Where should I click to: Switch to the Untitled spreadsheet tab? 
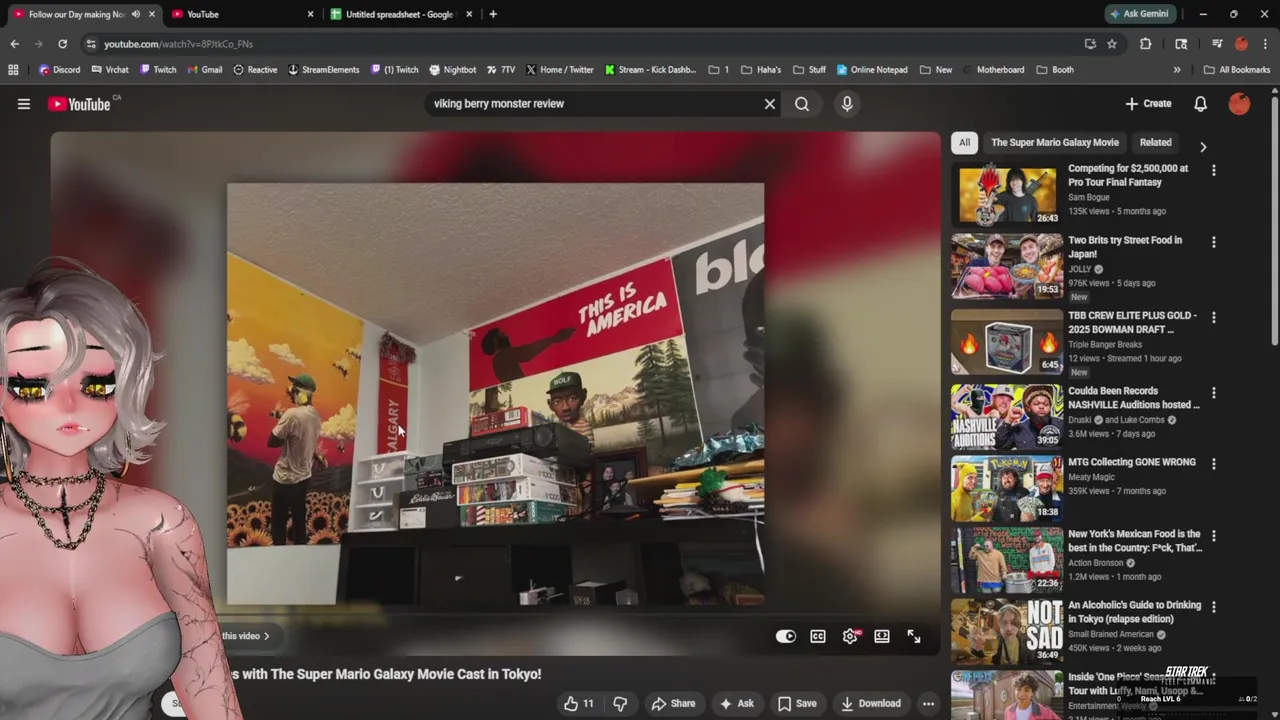point(401,14)
